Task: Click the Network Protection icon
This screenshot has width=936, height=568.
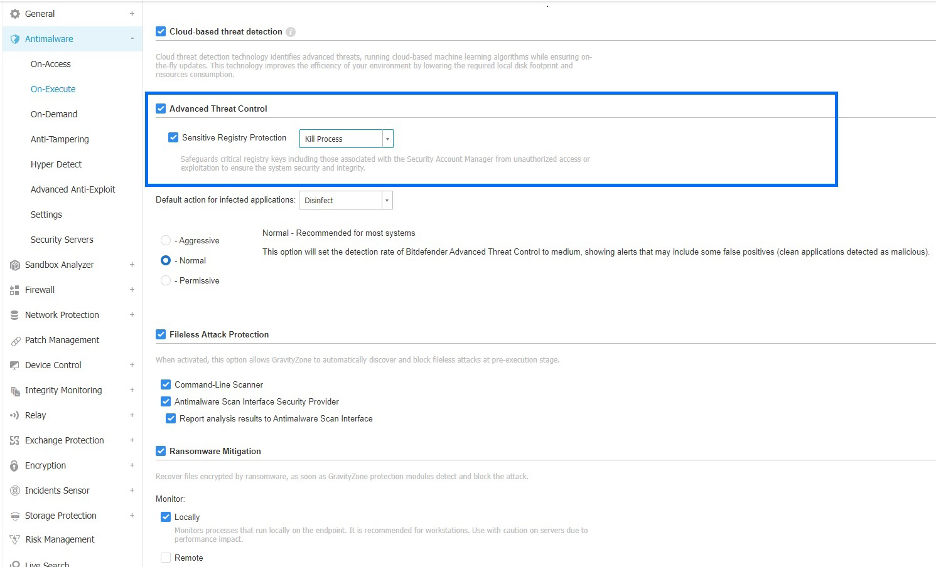Action: click(x=15, y=315)
